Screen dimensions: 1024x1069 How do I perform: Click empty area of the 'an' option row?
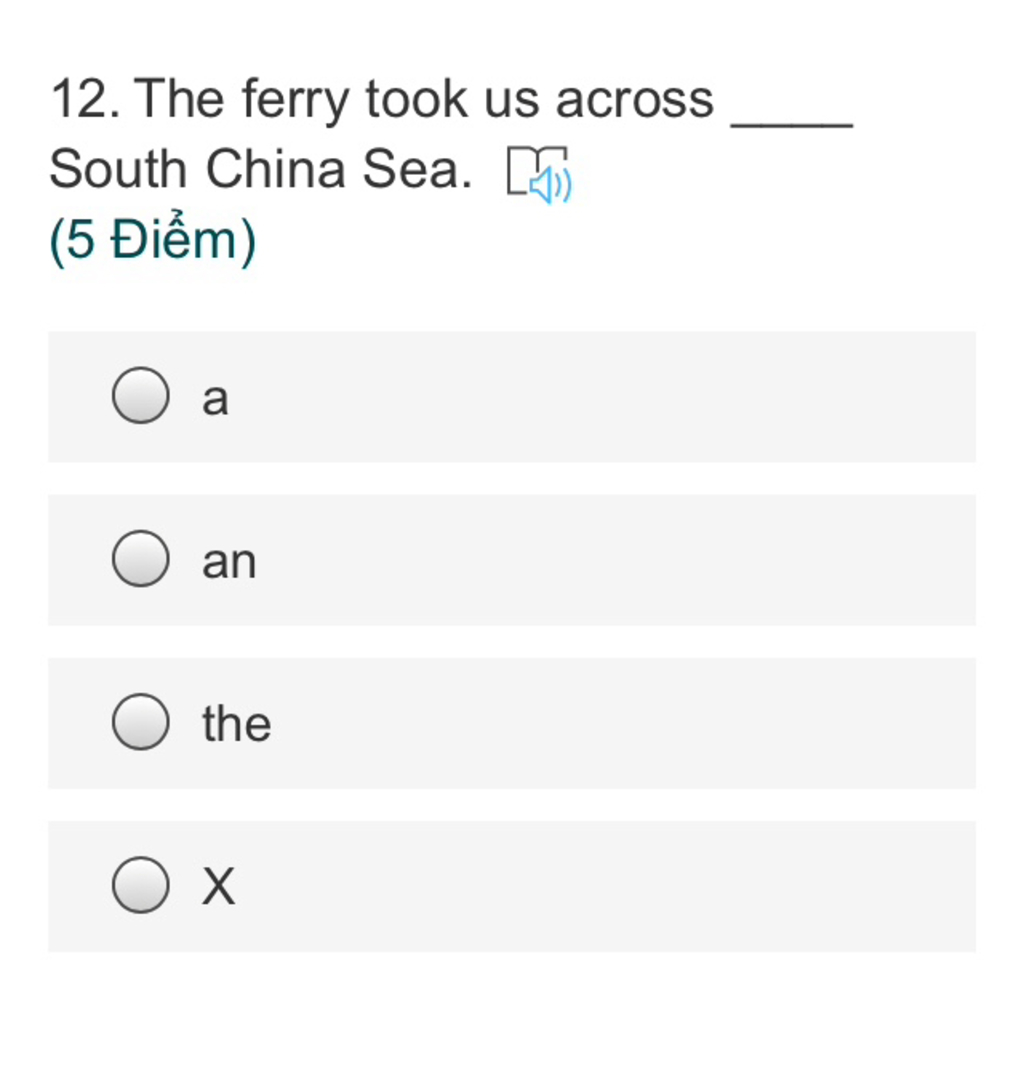point(614,560)
